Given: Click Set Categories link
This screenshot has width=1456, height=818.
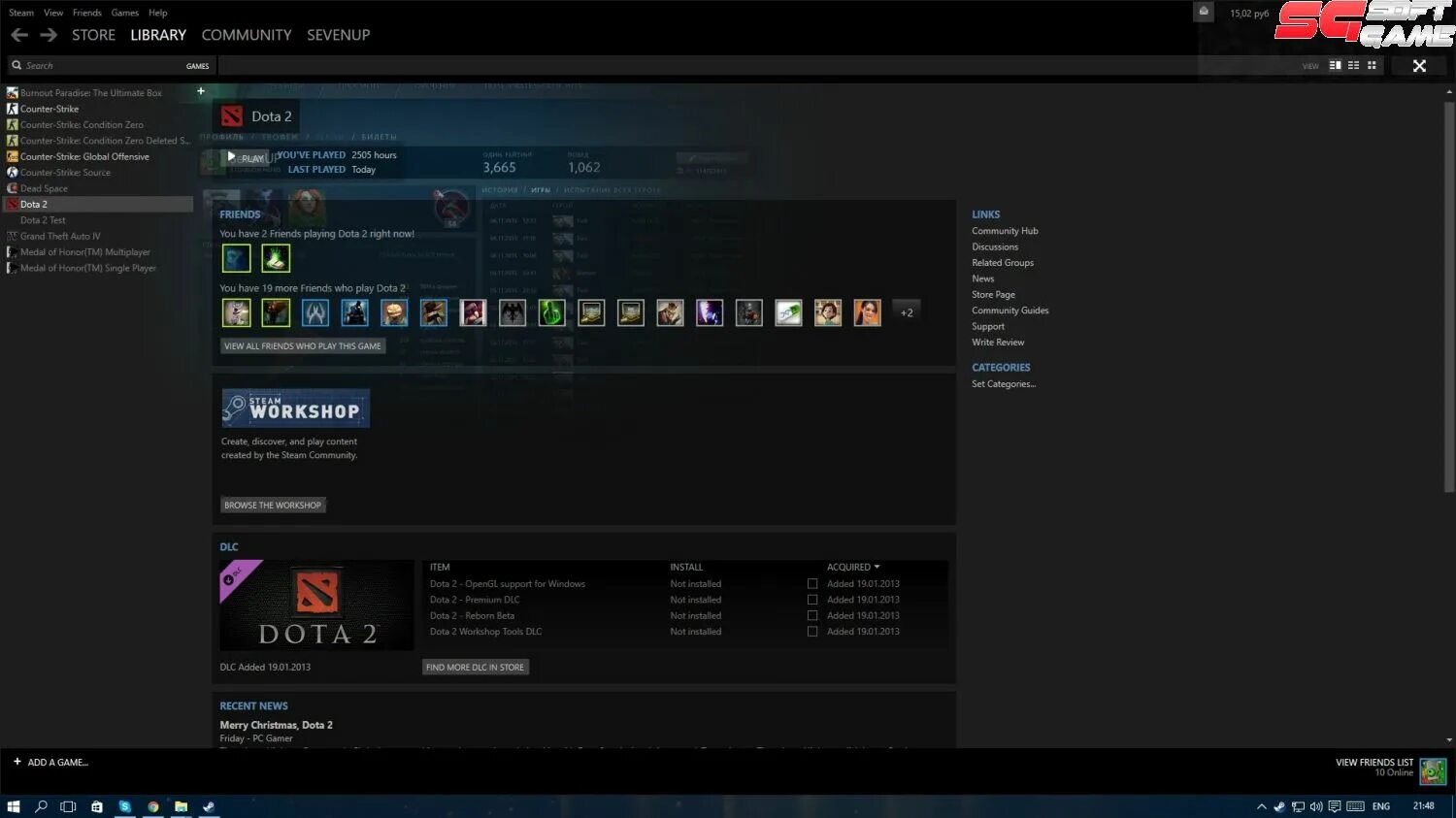Looking at the screenshot, I should (1004, 384).
